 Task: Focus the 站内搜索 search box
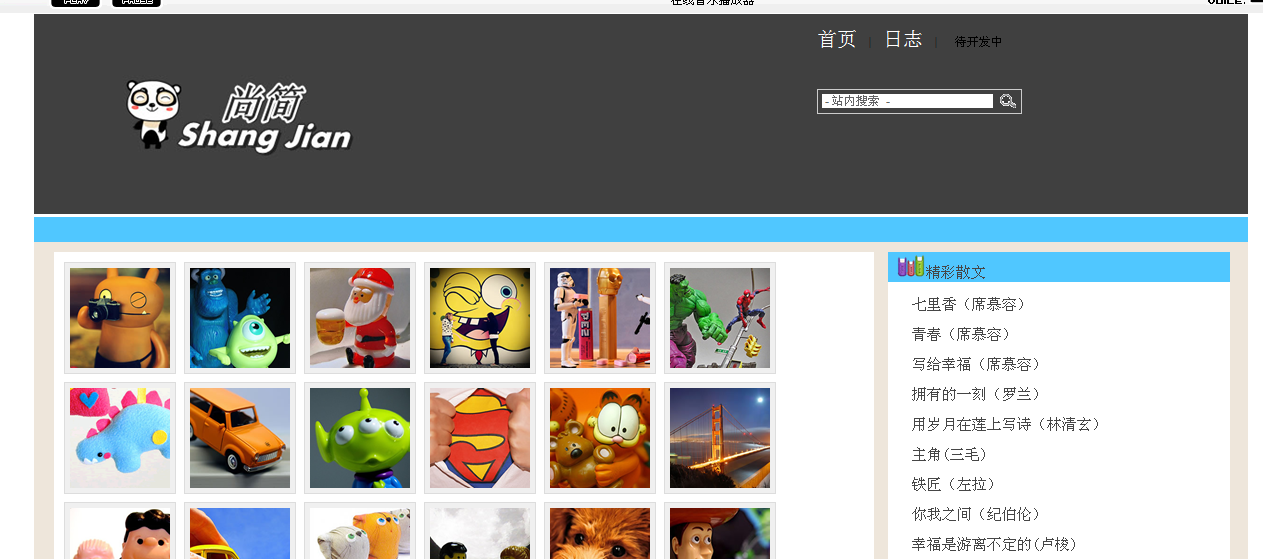[907, 101]
